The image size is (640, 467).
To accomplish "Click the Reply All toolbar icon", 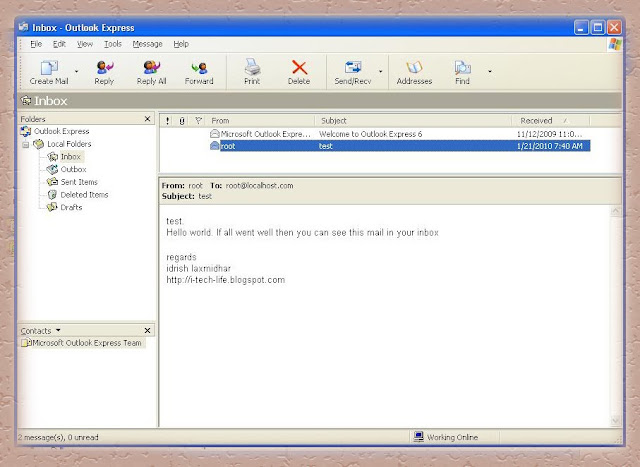I will 151,67.
